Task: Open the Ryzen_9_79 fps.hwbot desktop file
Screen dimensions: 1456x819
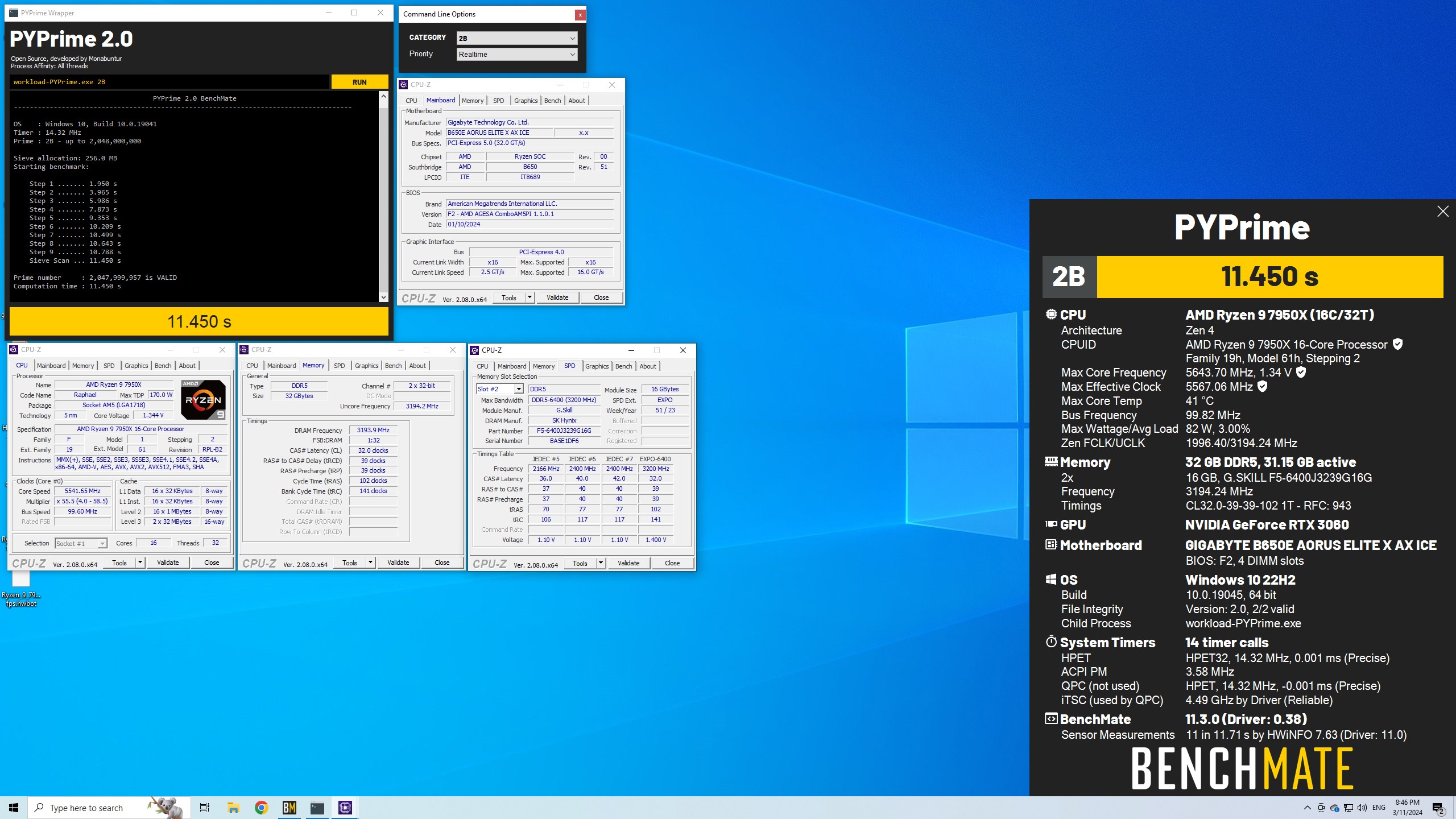Action: point(21,589)
